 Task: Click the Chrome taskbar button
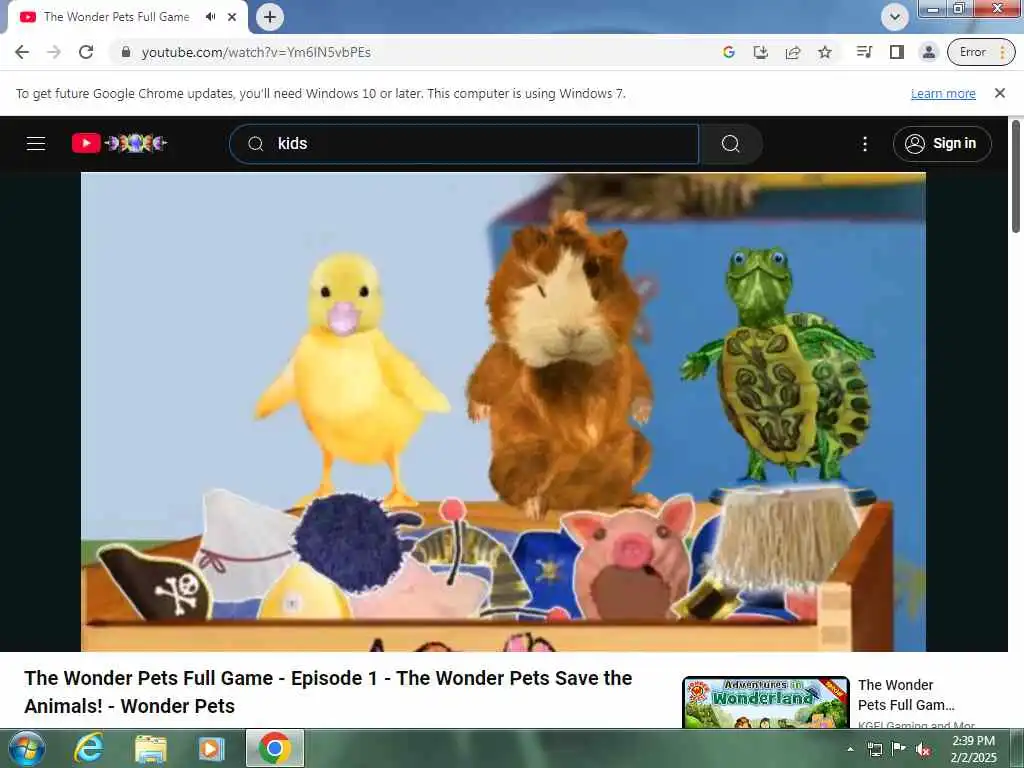[275, 748]
